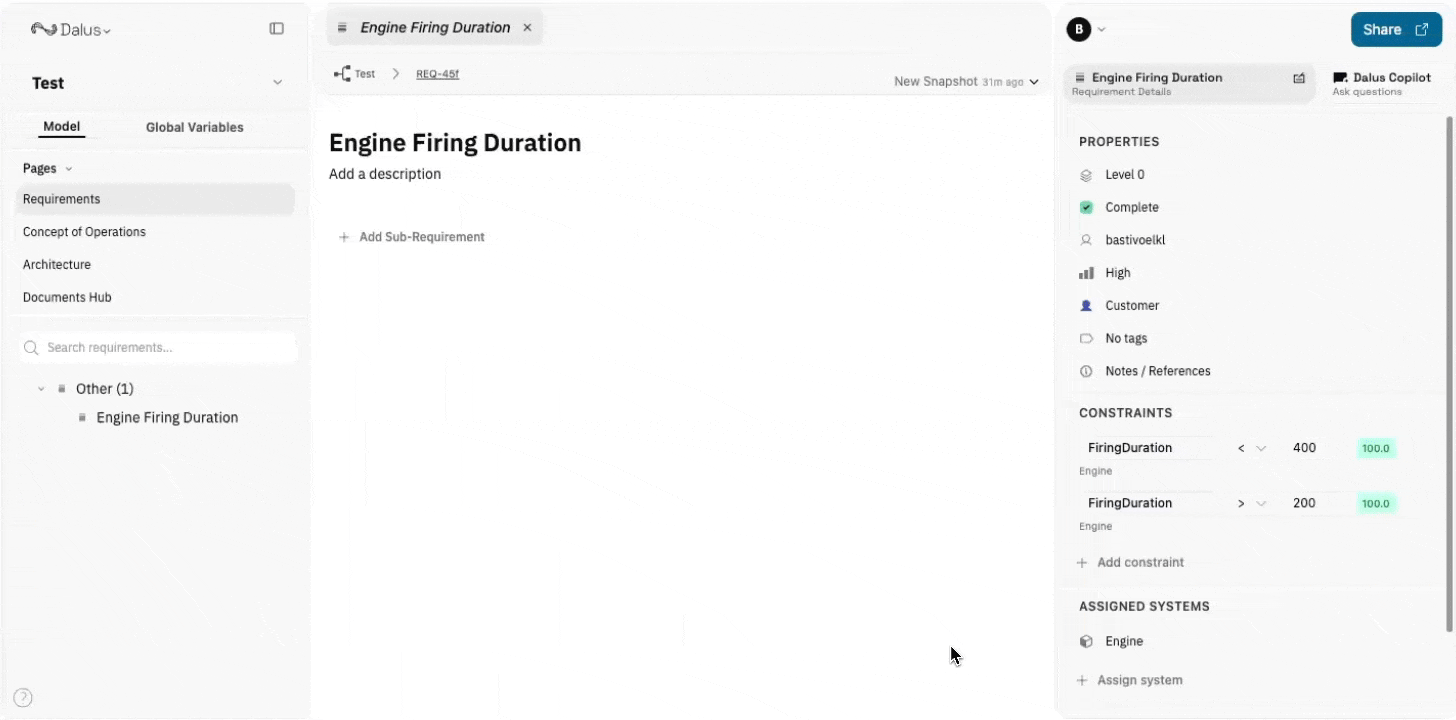Click the bastivoelkl assignee person icon
Image resolution: width=1456 pixels, height=720 pixels.
tap(1086, 240)
